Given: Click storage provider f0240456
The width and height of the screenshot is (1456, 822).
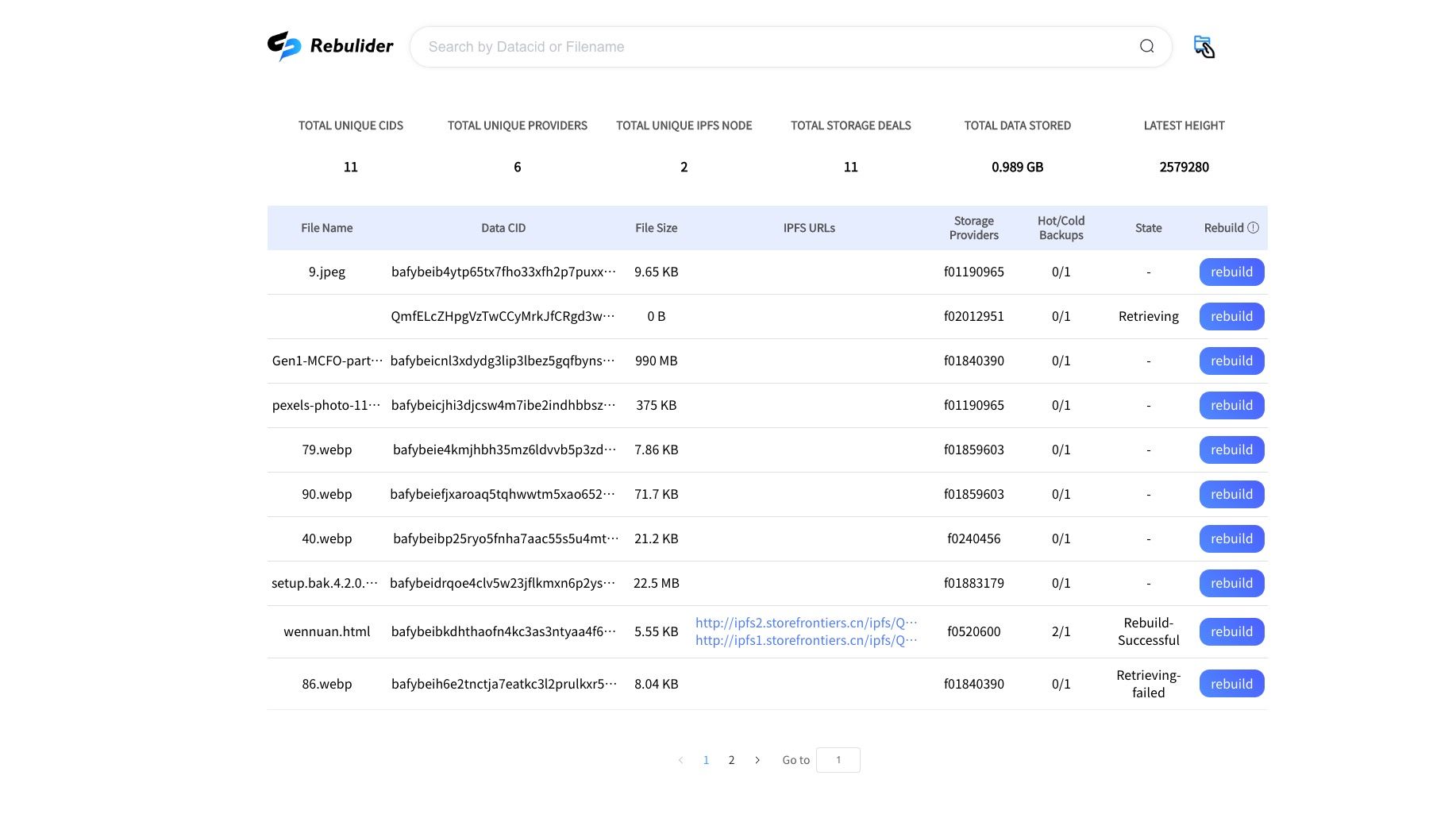Looking at the screenshot, I should click(x=973, y=538).
